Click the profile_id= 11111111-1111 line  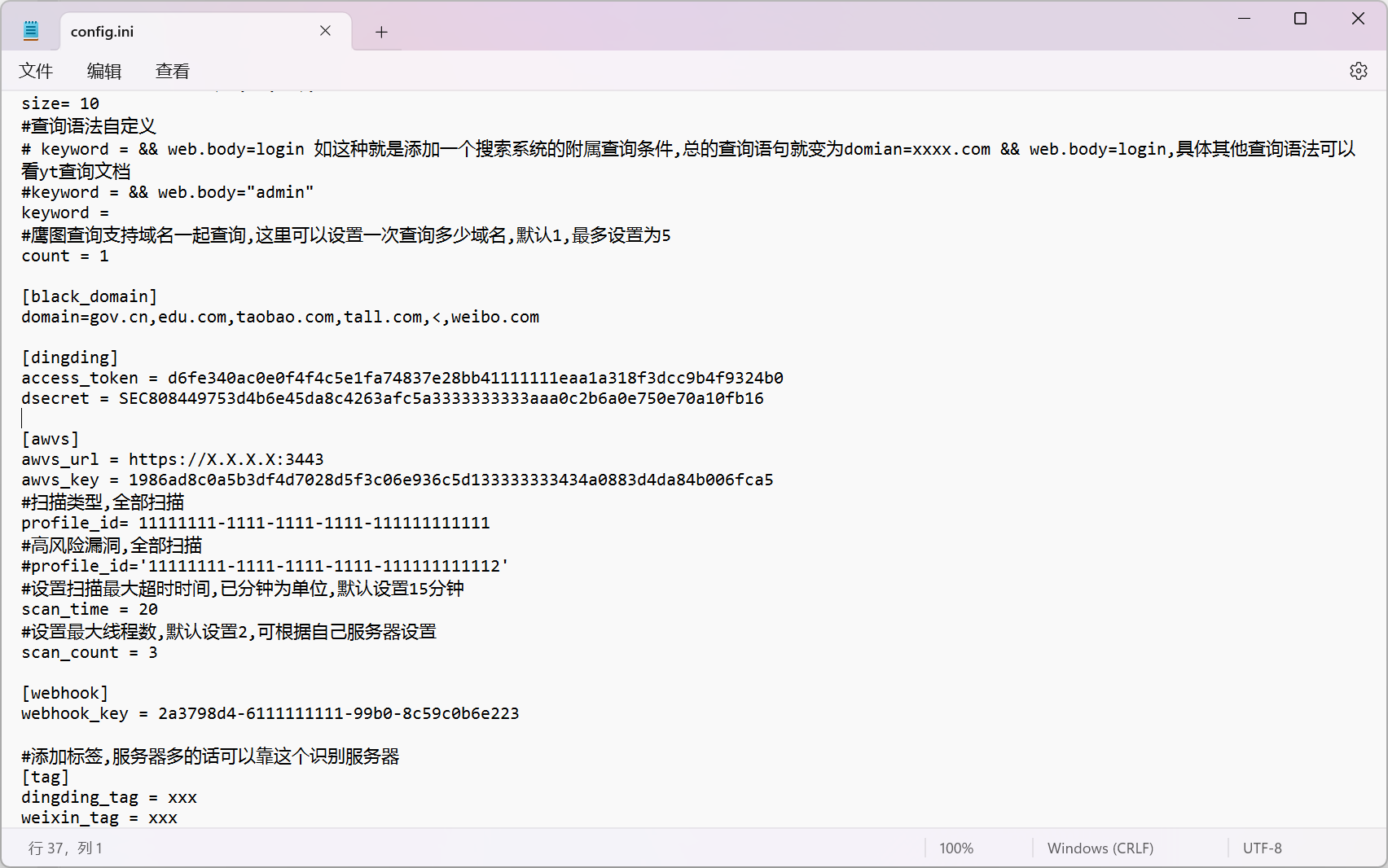click(256, 523)
